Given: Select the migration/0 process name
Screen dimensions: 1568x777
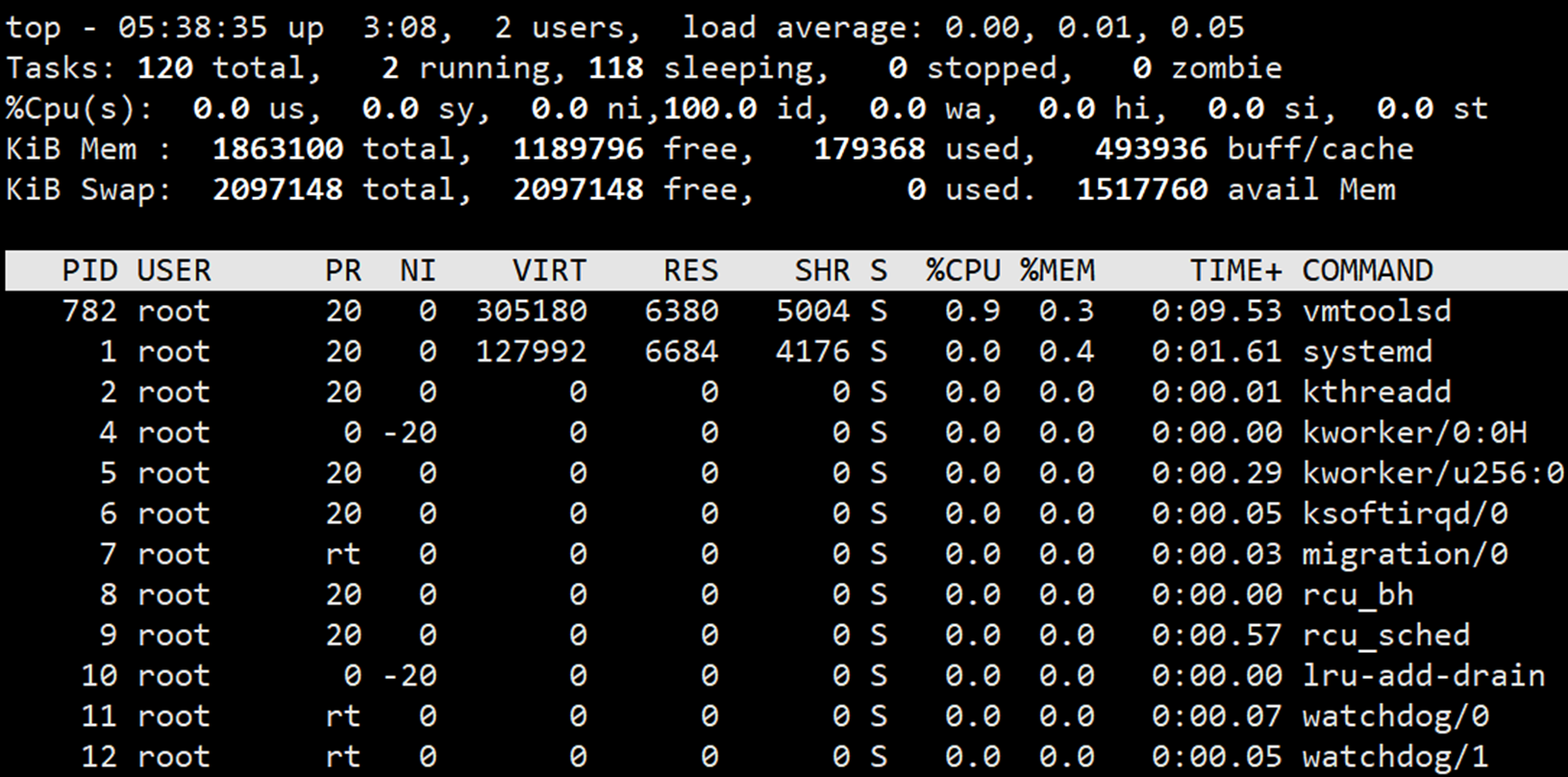Looking at the screenshot, I should 1405,554.
